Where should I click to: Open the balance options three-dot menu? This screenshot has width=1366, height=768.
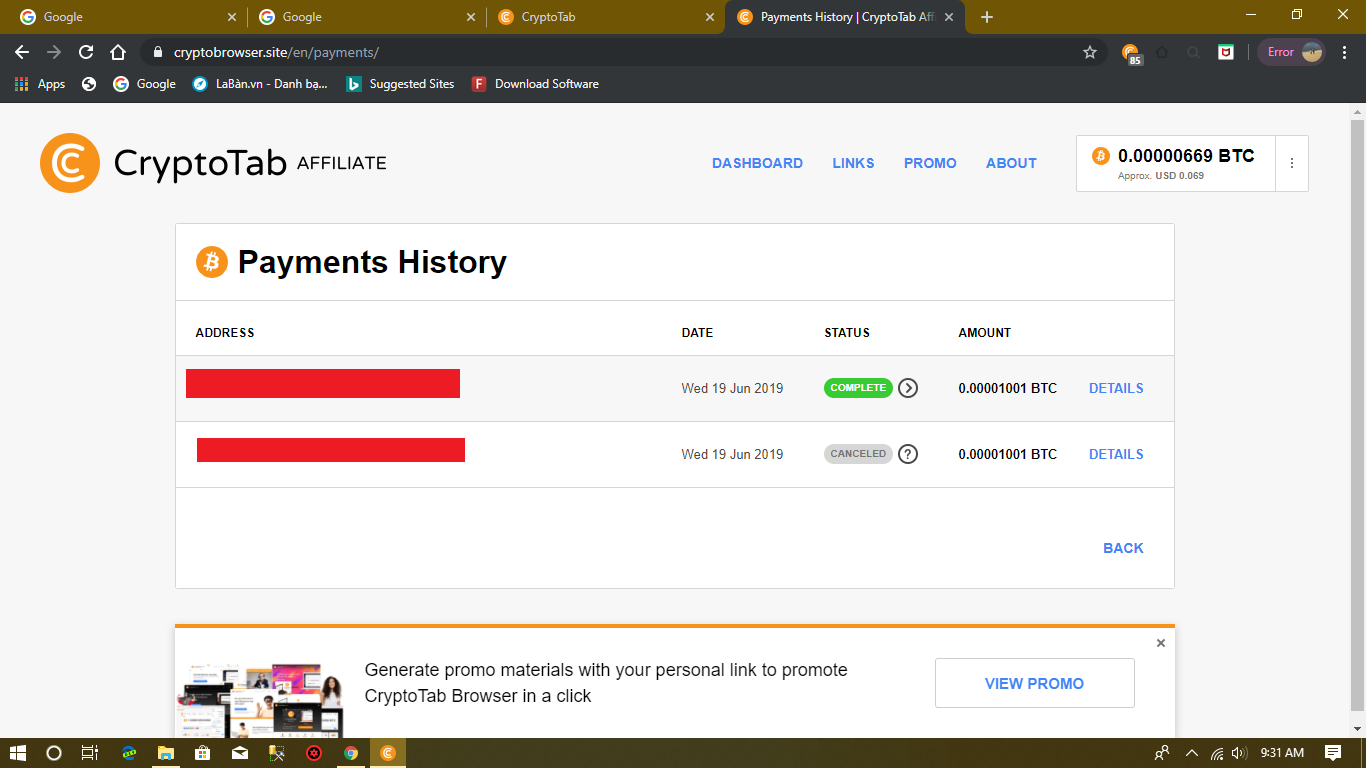(x=1292, y=163)
